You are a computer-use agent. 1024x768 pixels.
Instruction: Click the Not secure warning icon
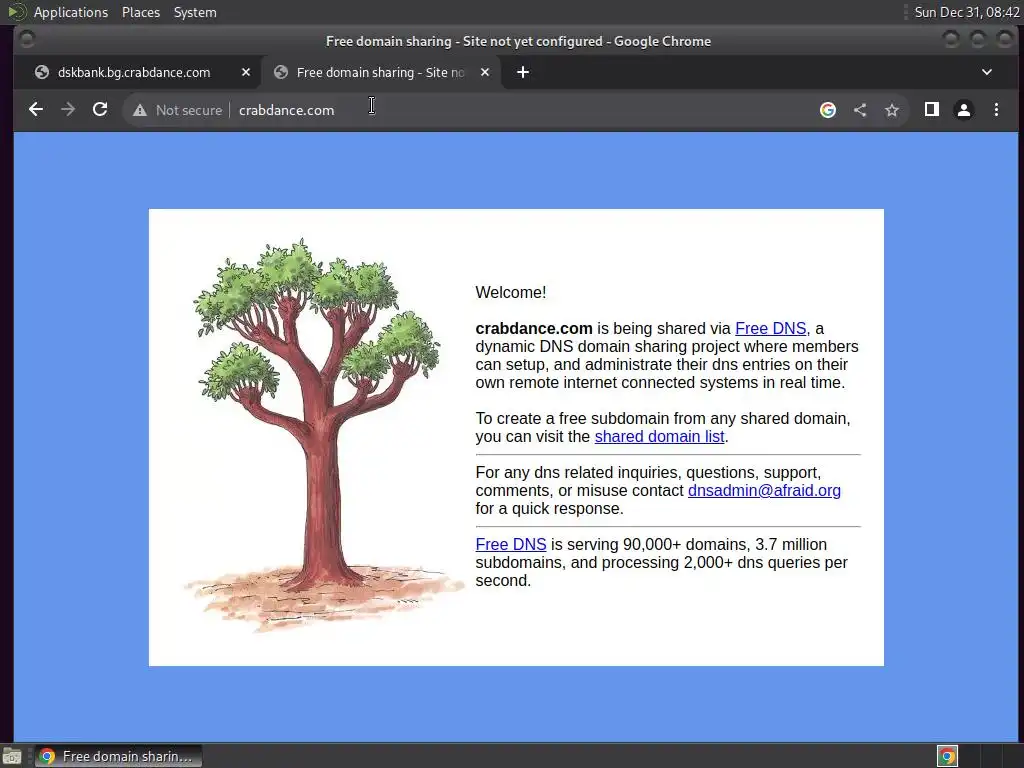pyautogui.click(x=140, y=110)
